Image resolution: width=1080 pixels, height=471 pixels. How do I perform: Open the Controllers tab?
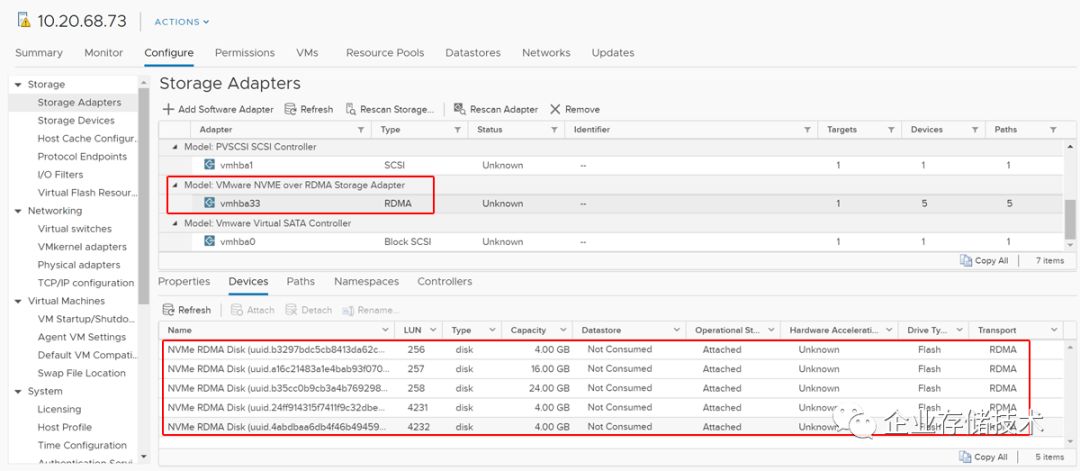pyautogui.click(x=445, y=282)
